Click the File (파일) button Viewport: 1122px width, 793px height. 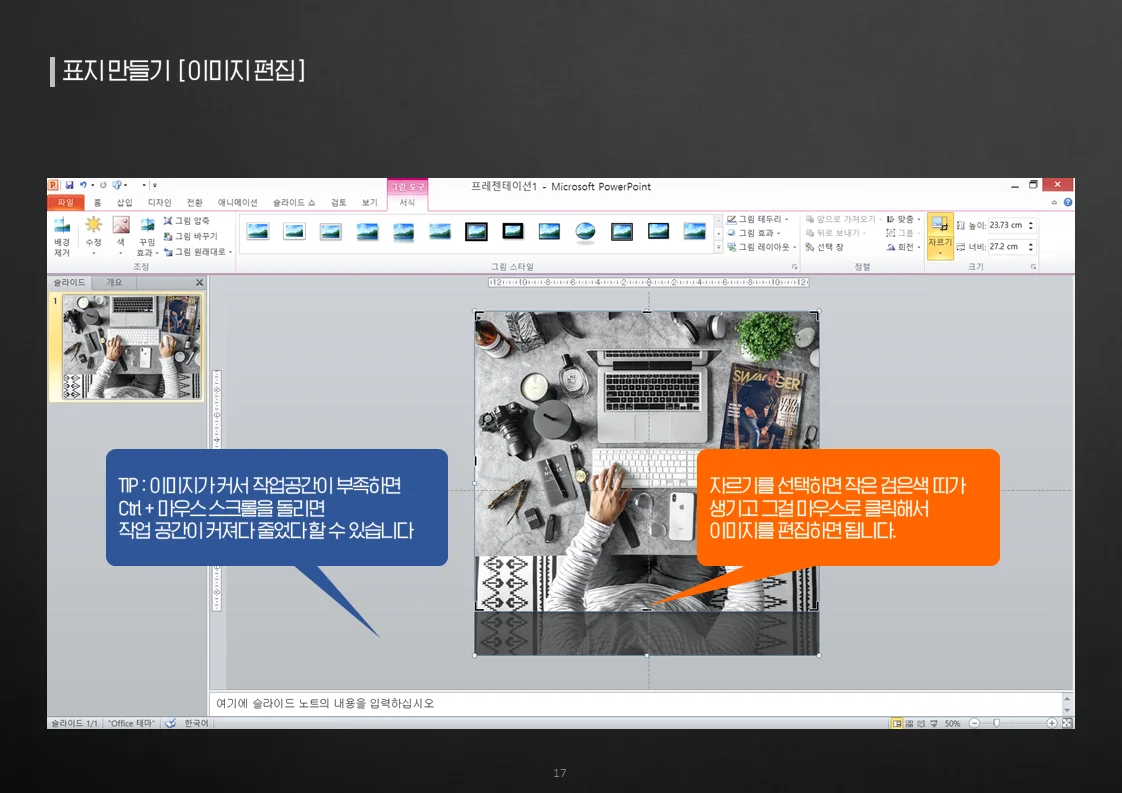pyautogui.click(x=65, y=203)
